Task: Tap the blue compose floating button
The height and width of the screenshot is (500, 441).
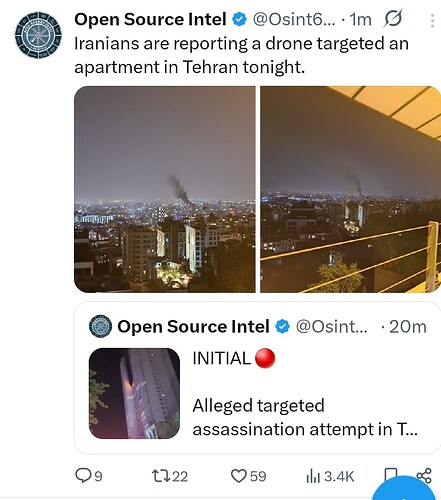Action: [x=406, y=489]
